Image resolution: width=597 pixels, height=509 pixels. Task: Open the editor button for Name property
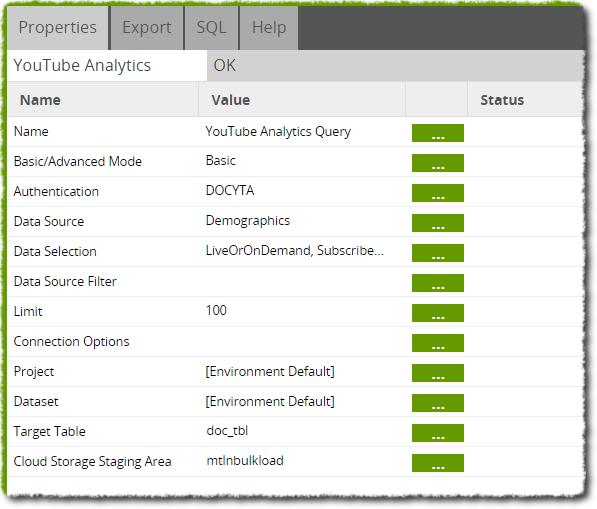click(x=437, y=133)
